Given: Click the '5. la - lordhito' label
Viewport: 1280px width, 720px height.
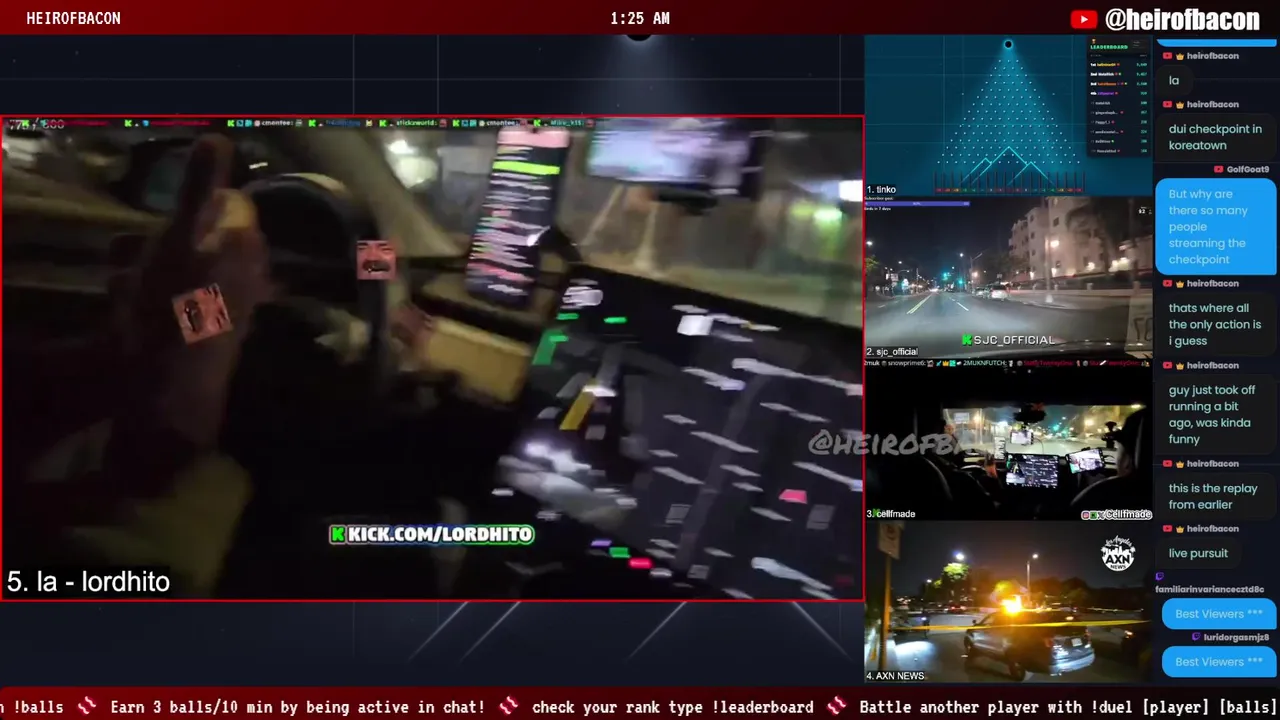Looking at the screenshot, I should [88, 582].
